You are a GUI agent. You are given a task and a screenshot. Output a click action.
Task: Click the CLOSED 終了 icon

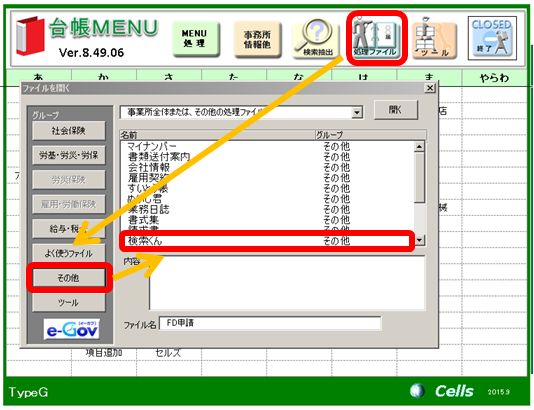coord(492,38)
